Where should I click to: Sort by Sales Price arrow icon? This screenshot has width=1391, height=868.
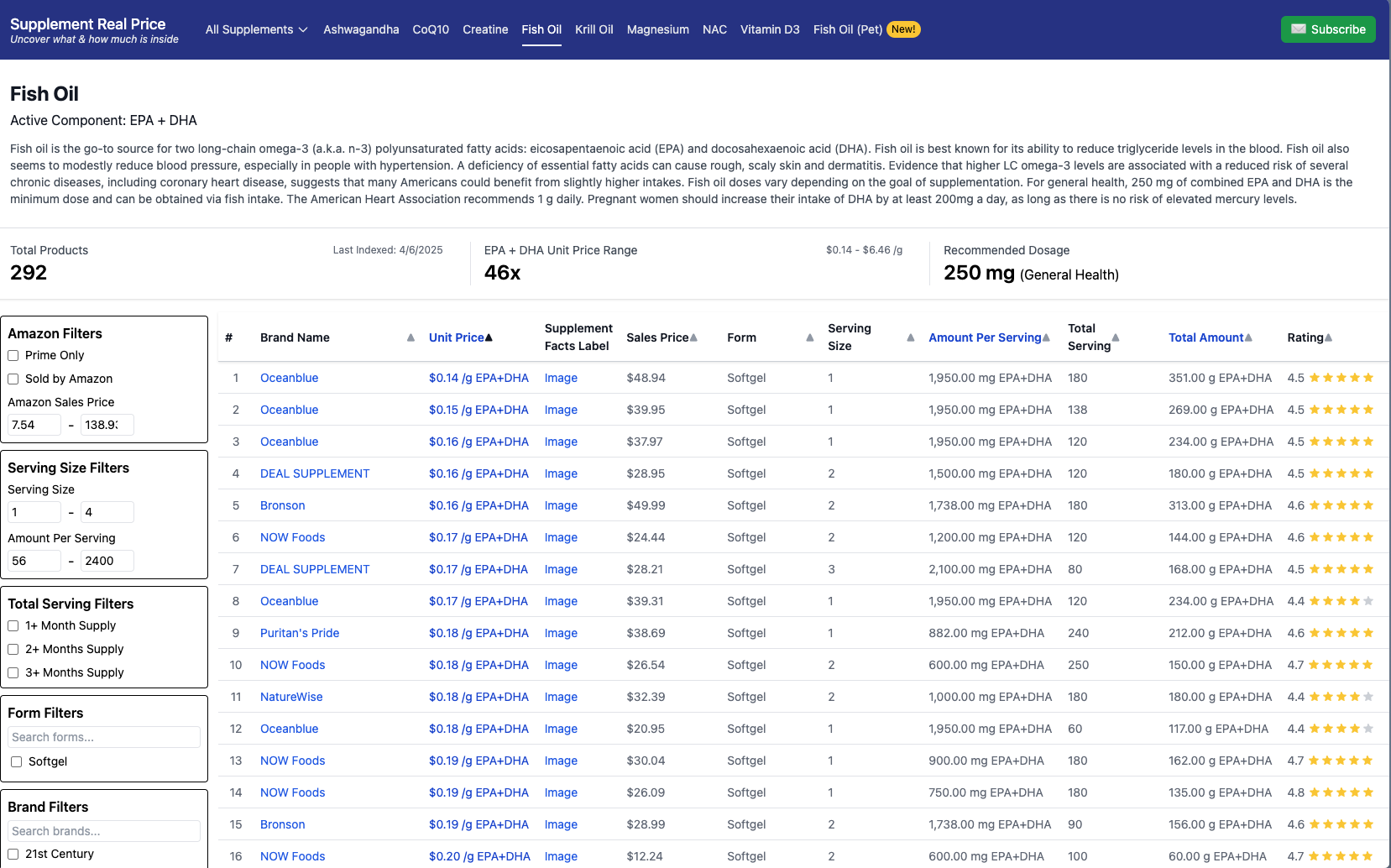[x=693, y=337]
